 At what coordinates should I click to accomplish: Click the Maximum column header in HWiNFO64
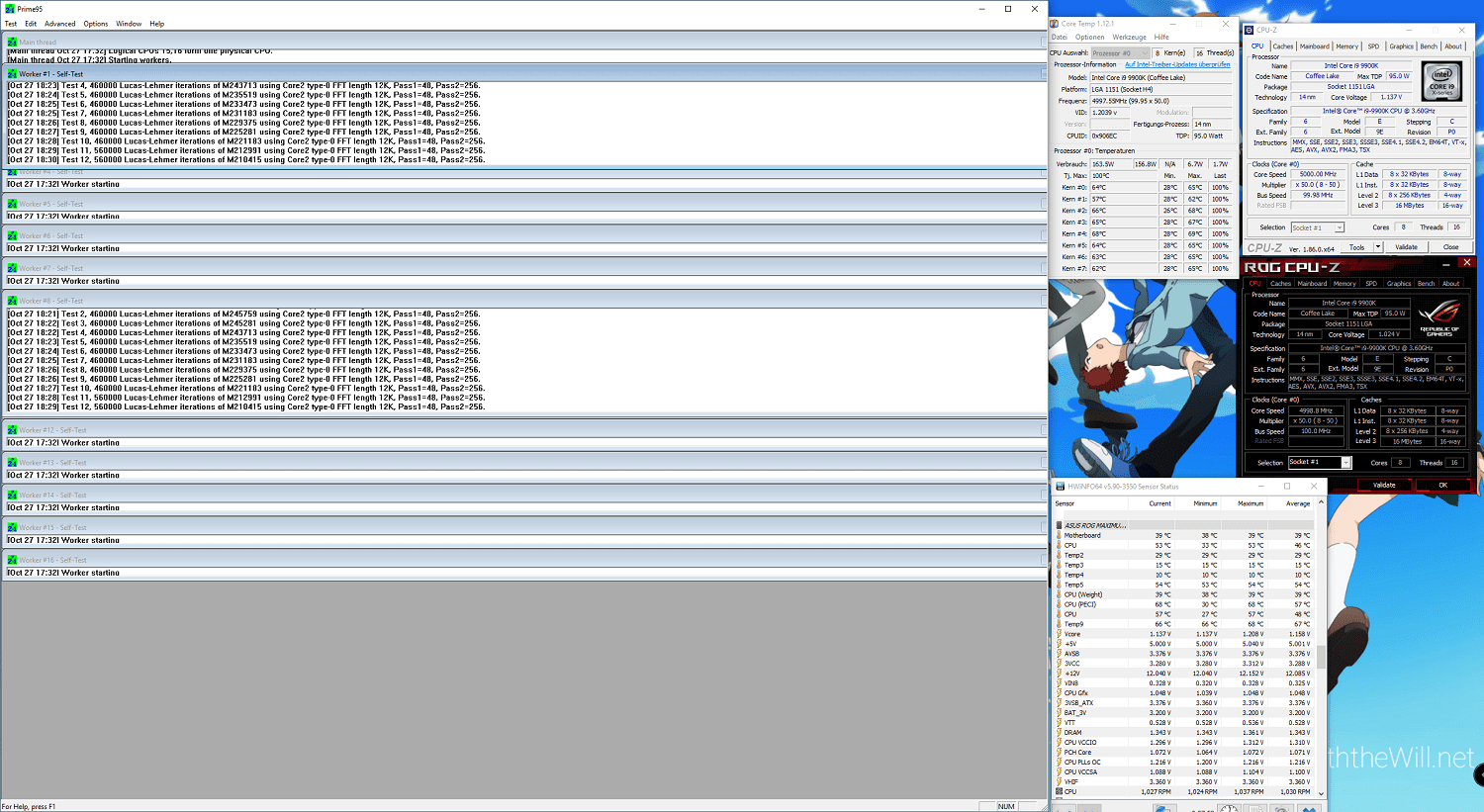tap(1245, 503)
